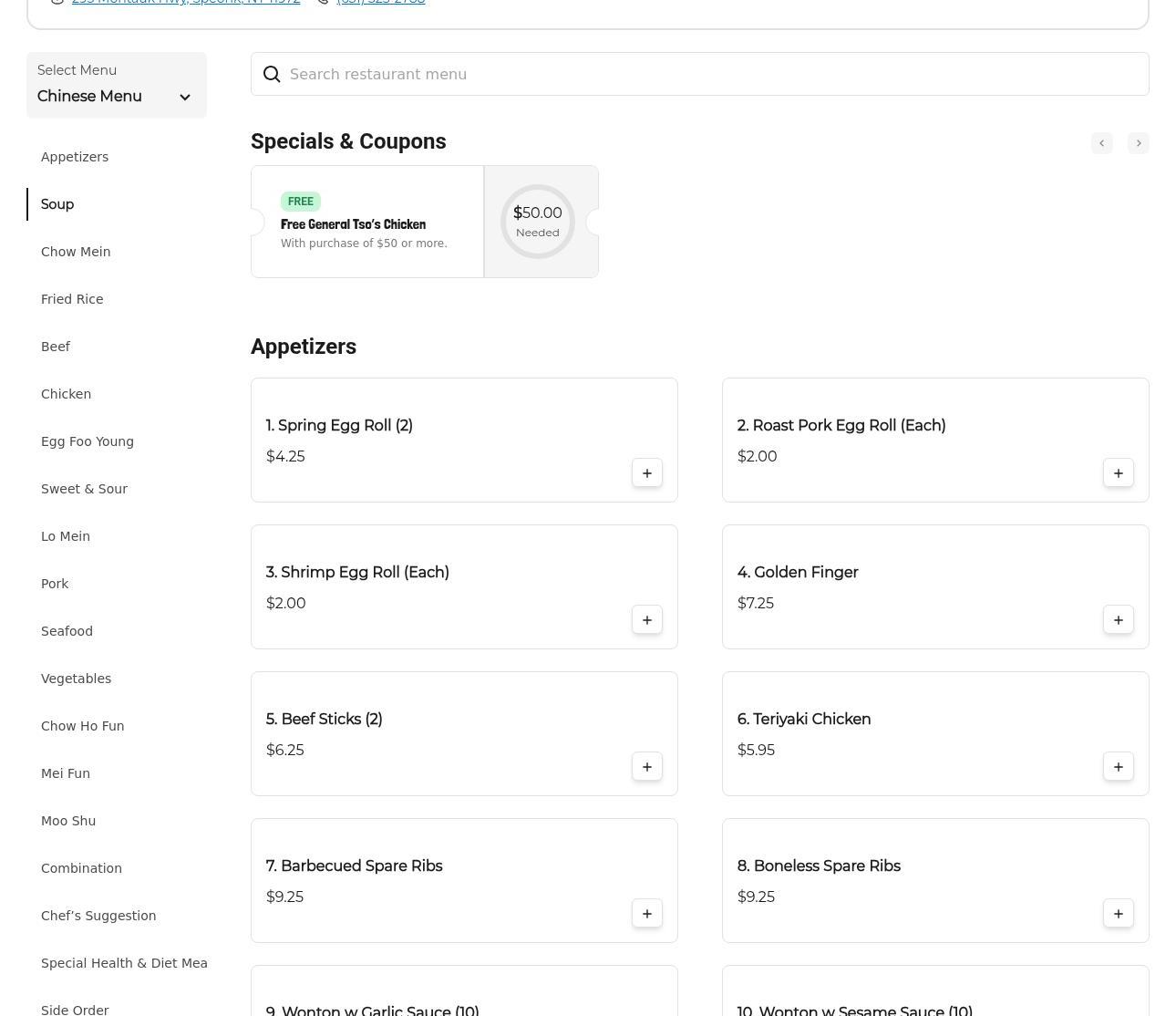The image size is (1176, 1016).
Task: Add Roast Pork Egg Roll with plus button
Action: [1118, 473]
